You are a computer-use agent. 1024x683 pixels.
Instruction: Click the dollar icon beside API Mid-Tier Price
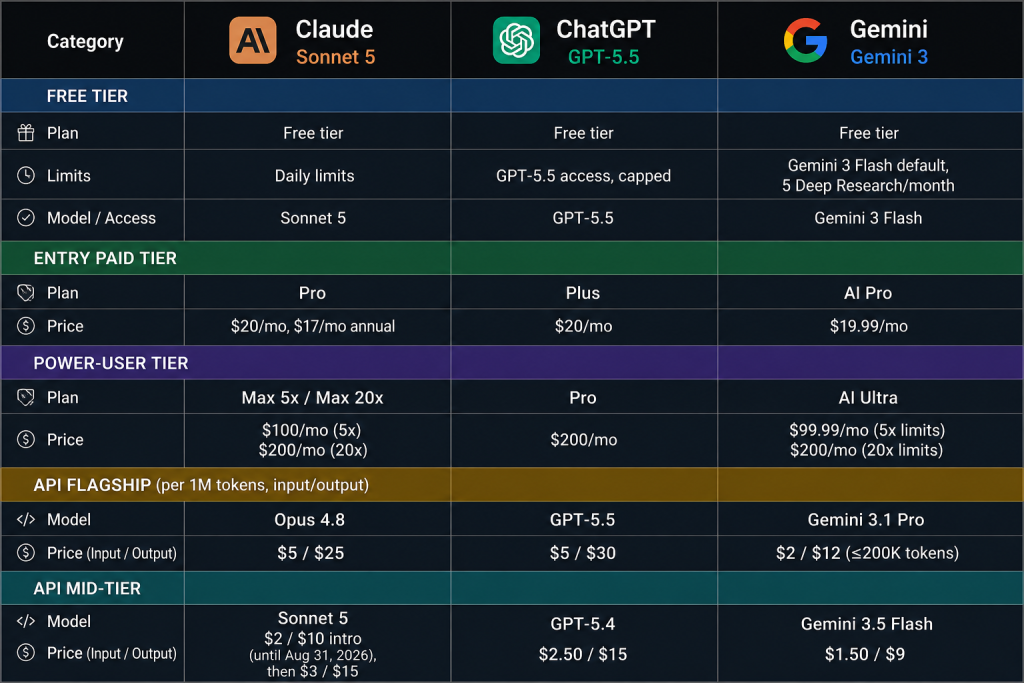coord(25,652)
